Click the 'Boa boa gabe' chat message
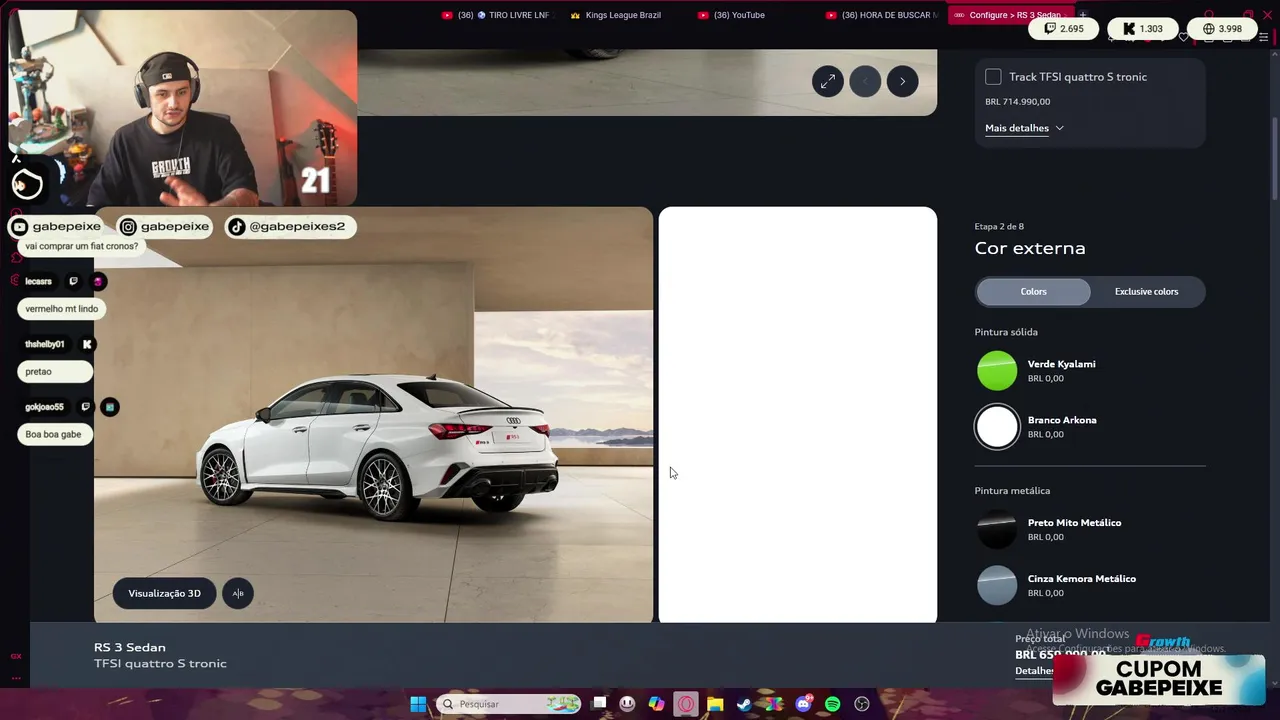 54,435
